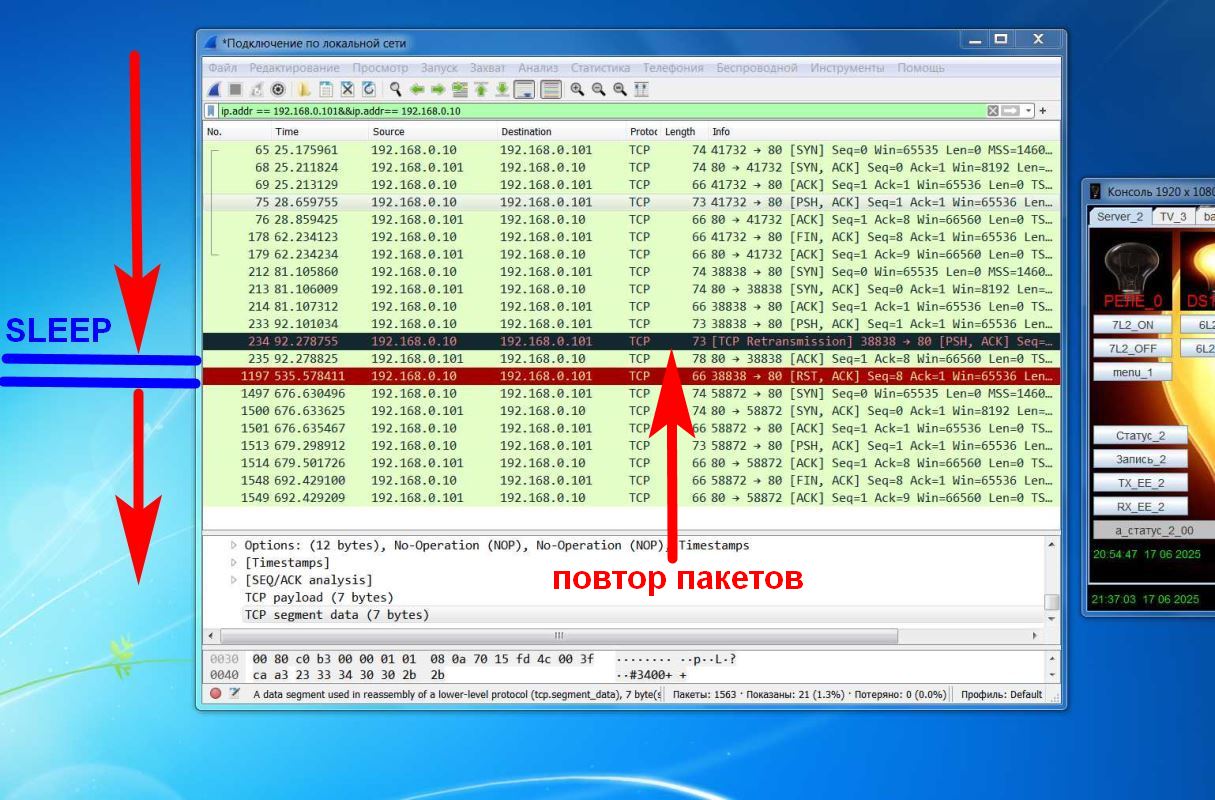
Task: Start capture with the blue shark fin icon
Action: pos(213,89)
